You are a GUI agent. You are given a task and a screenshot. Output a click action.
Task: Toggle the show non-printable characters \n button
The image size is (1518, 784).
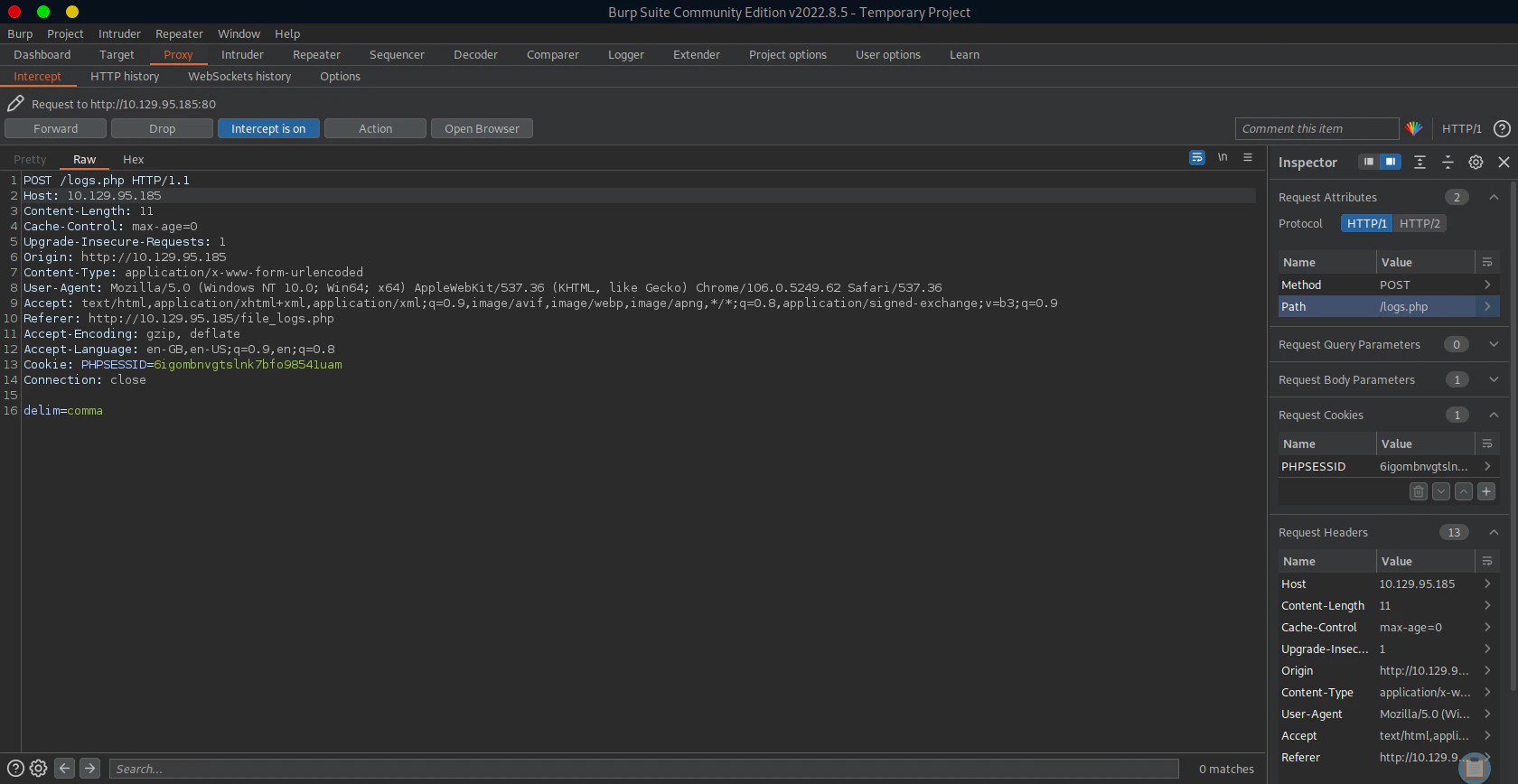(x=1223, y=157)
